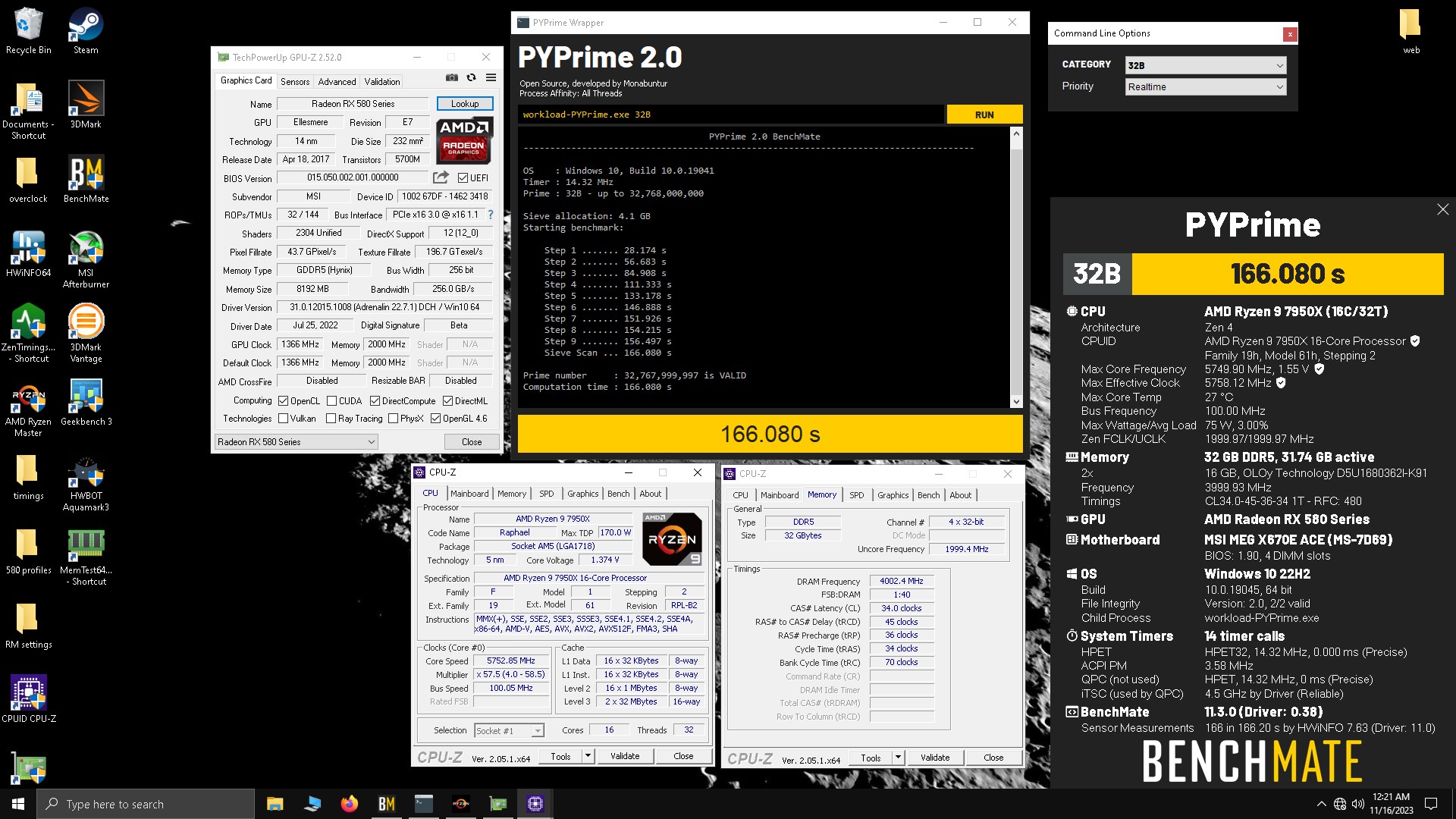This screenshot has height=819, width=1456.
Task: Switch to GPU-Z Validation tab
Action: (382, 82)
